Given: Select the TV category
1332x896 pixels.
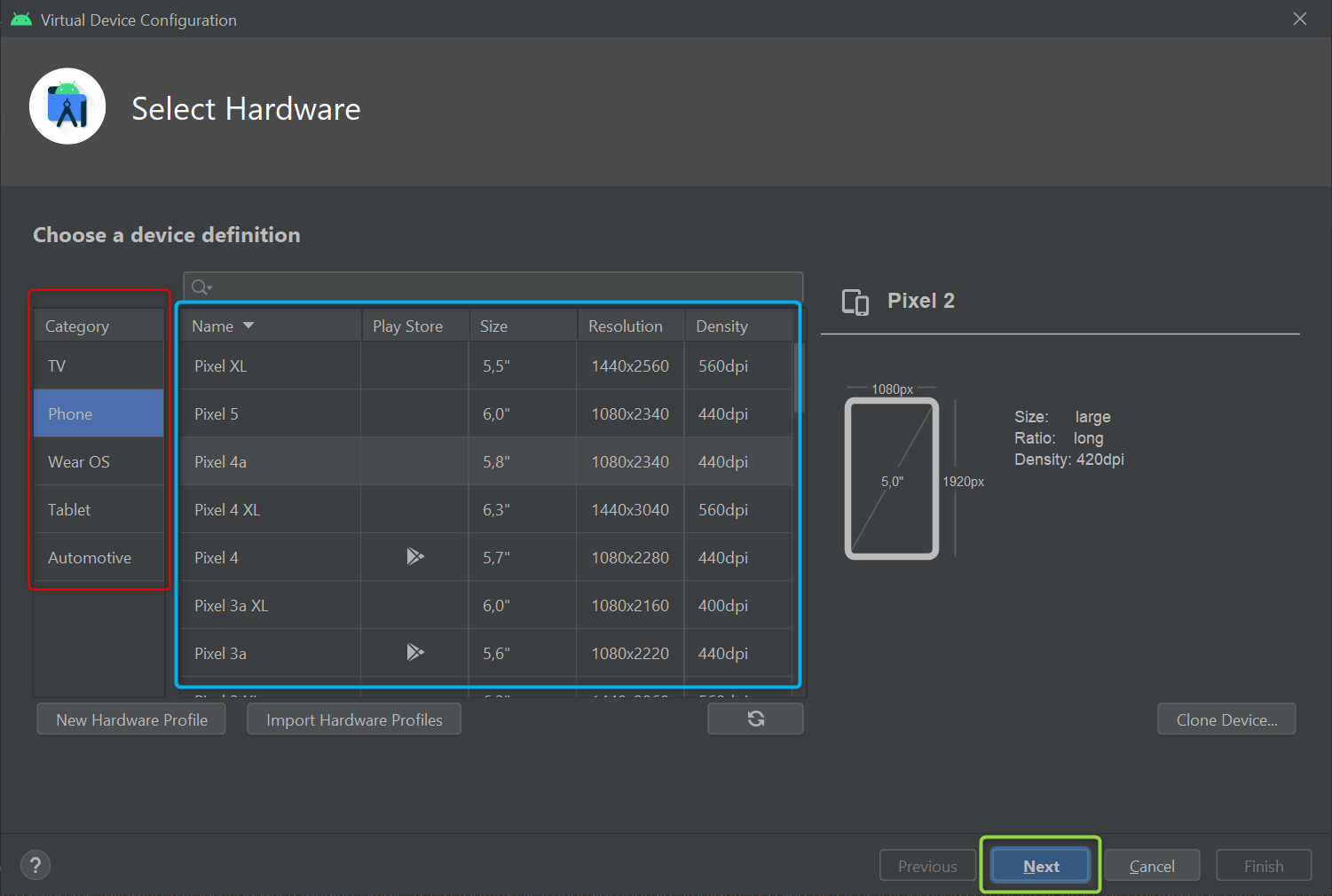Looking at the screenshot, I should [x=99, y=365].
